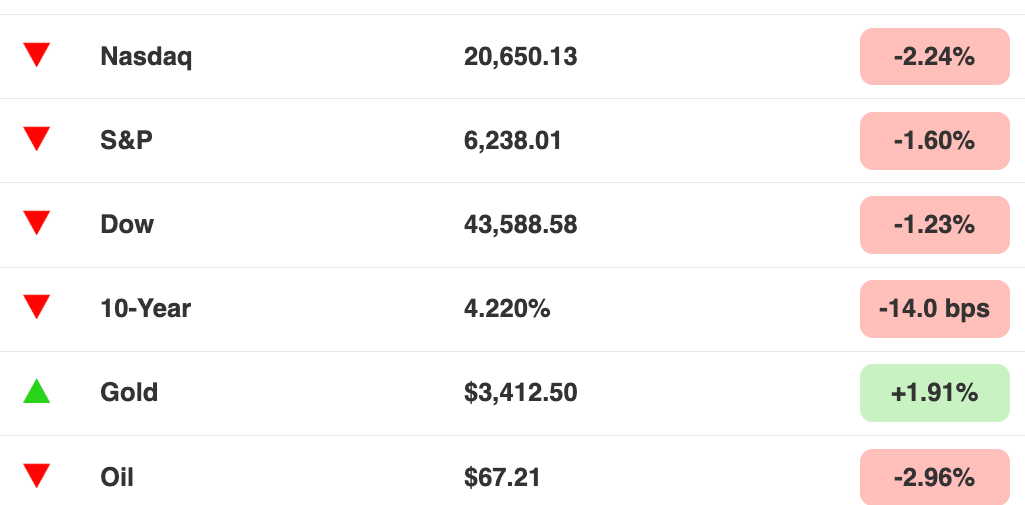Select the Gold commodity label
Image resolution: width=1025 pixels, height=505 pixels.
[129, 393]
